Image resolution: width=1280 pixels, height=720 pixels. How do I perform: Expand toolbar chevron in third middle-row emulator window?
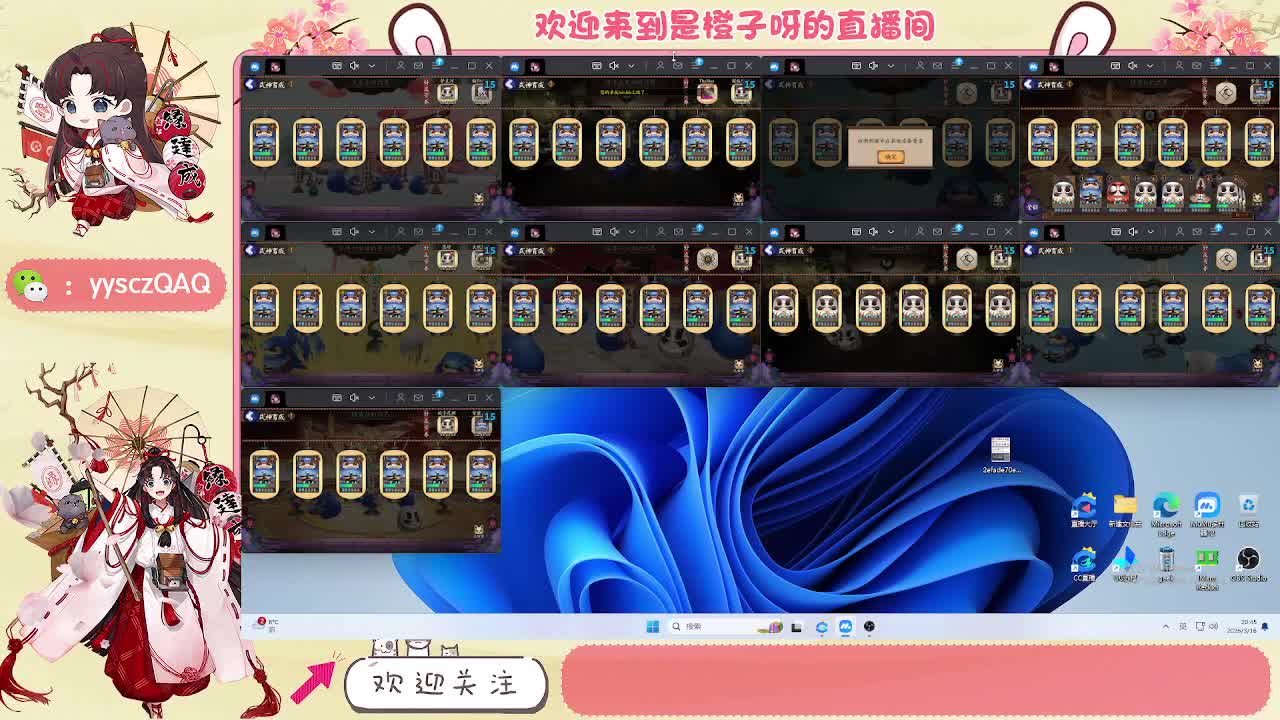(891, 232)
